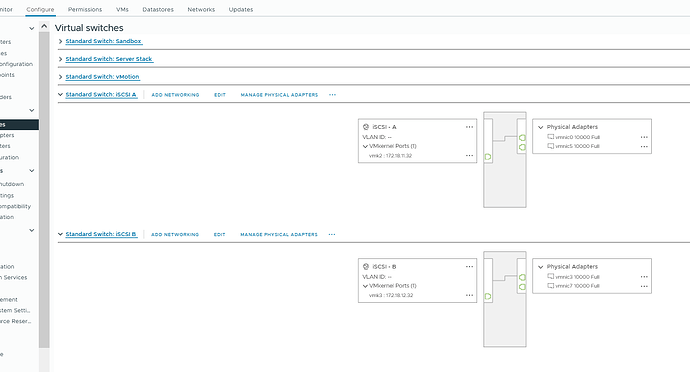Open the VMs tab
The width and height of the screenshot is (690, 372).
(x=122, y=9)
